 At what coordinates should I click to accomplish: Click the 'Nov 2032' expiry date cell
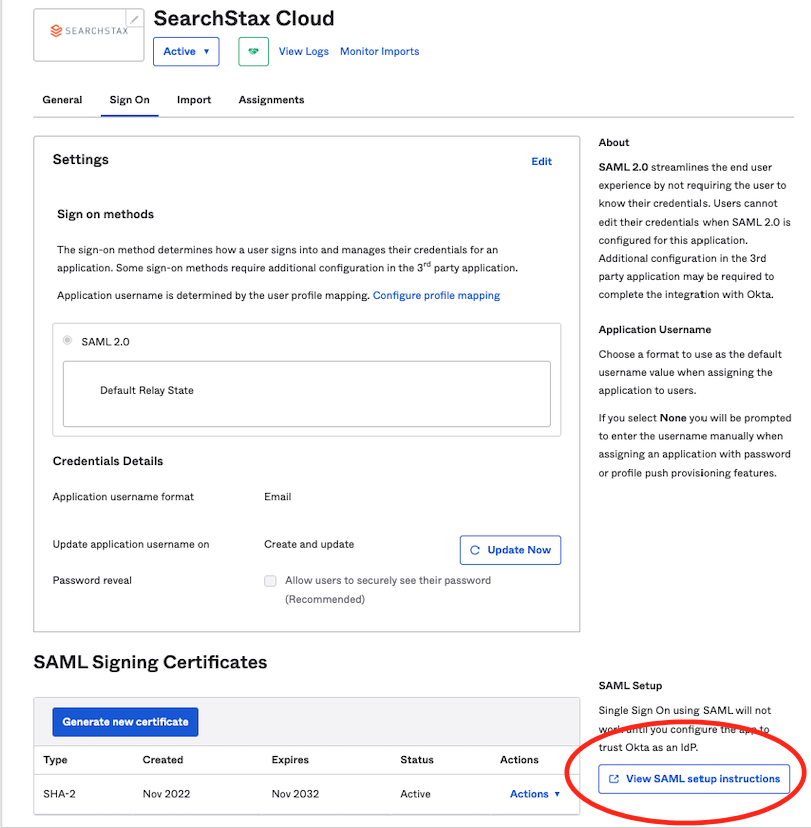(x=295, y=794)
